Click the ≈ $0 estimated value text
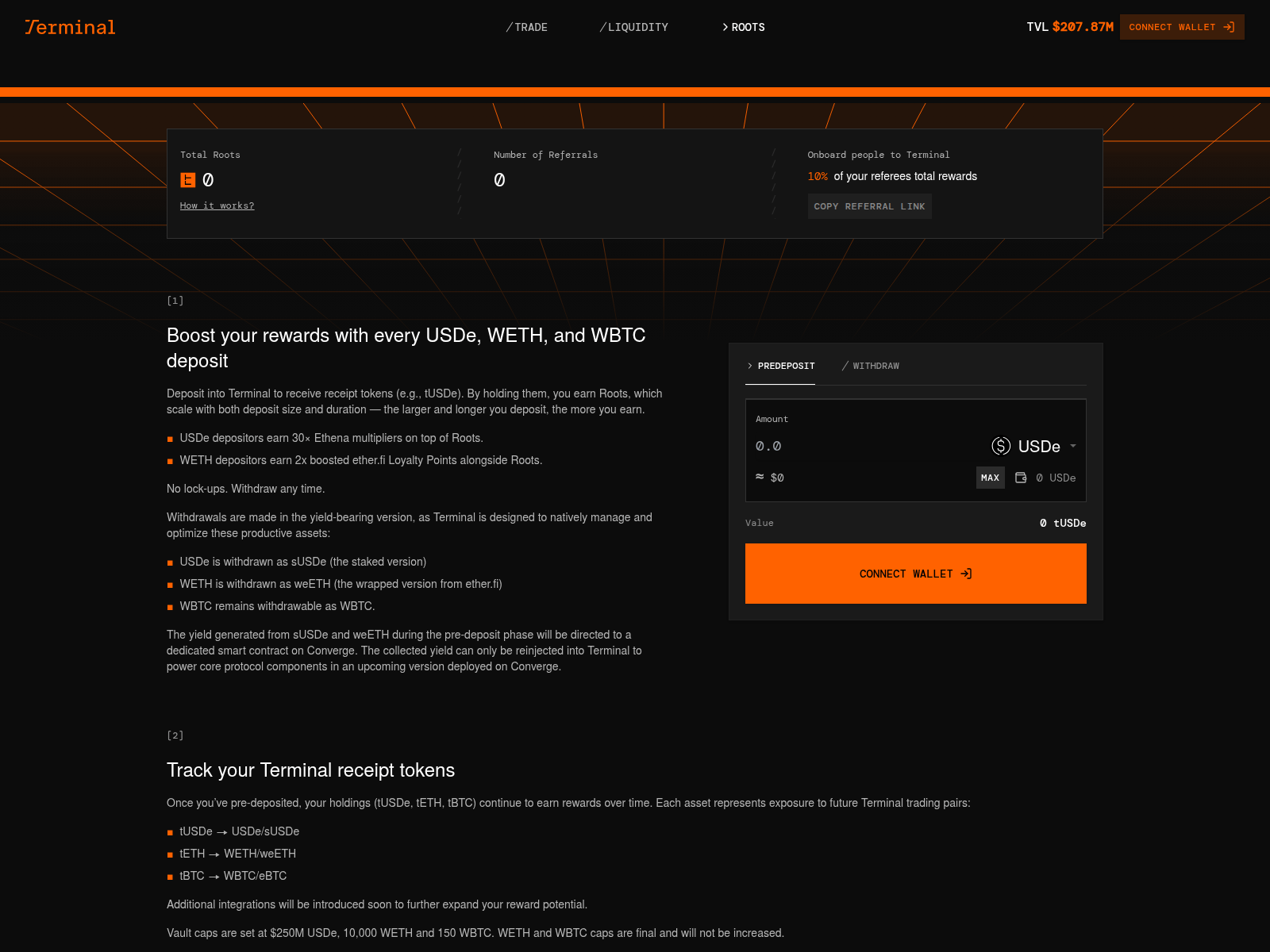The height and width of the screenshot is (952, 1270). tap(770, 478)
